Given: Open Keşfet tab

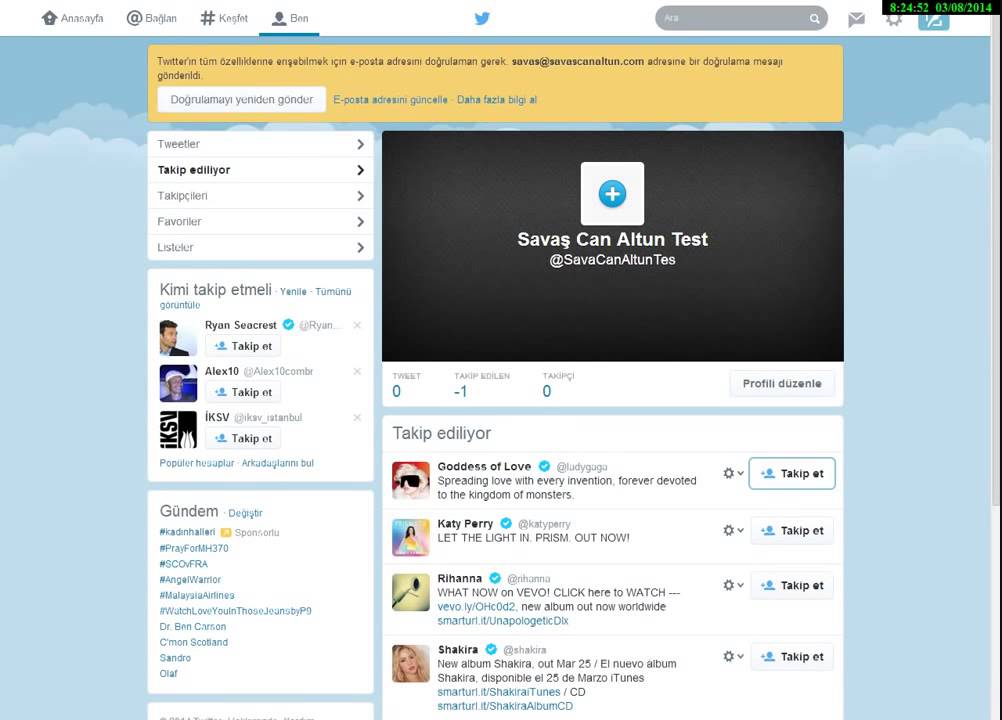Looking at the screenshot, I should click(224, 18).
